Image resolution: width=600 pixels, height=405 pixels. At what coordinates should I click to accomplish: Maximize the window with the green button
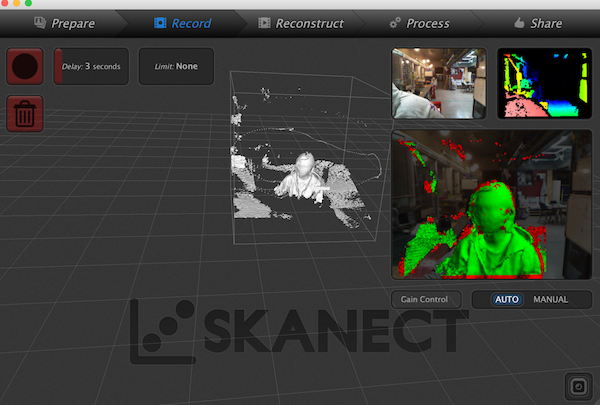click(x=28, y=3)
